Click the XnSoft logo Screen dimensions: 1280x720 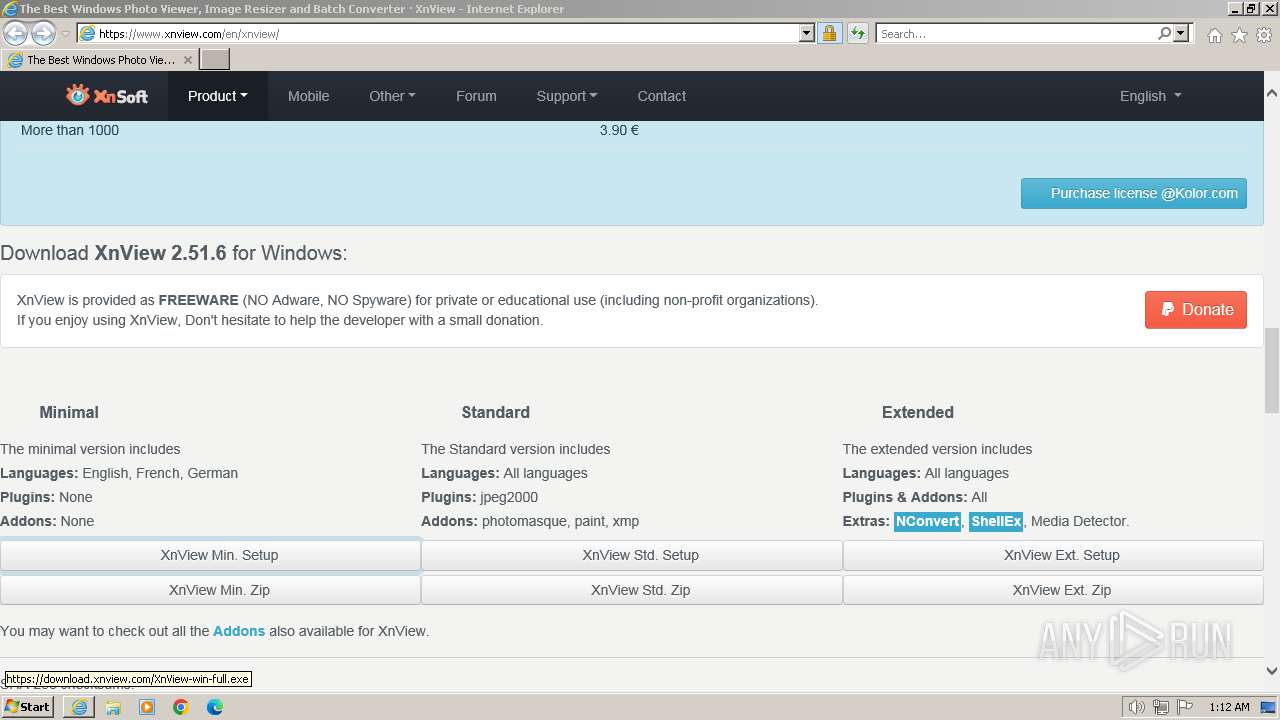coord(107,96)
